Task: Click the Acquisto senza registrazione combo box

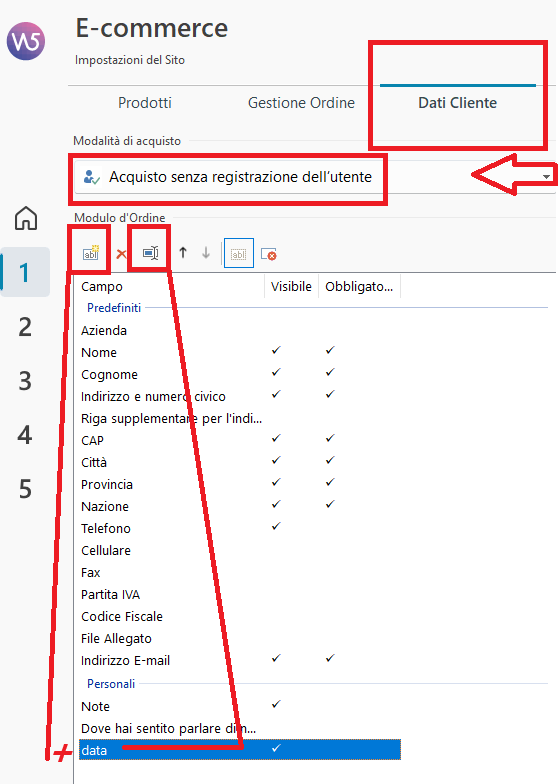Action: (x=316, y=176)
